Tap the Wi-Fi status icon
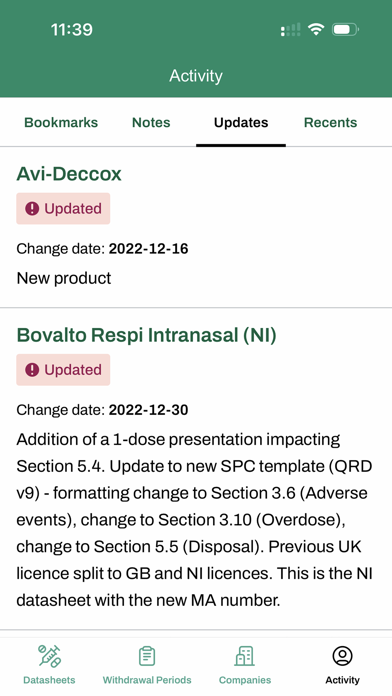 pyautogui.click(x=316, y=30)
